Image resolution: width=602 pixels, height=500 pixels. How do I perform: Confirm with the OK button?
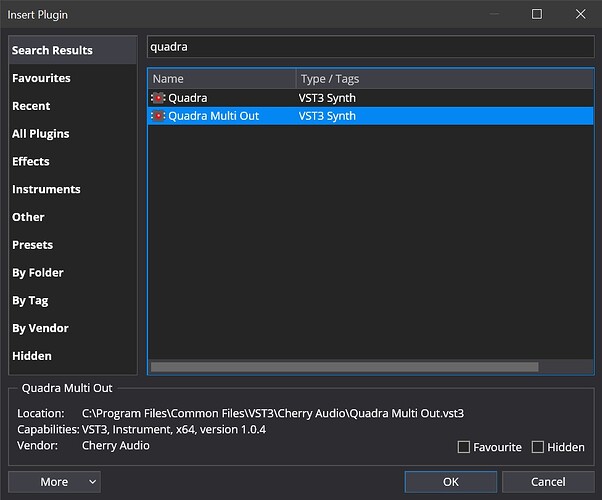point(451,482)
